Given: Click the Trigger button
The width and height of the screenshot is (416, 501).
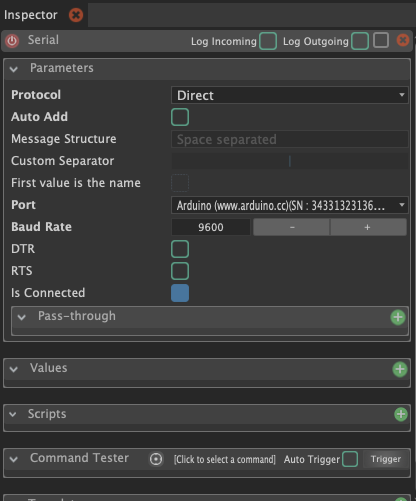Looking at the screenshot, I should pos(386,459).
